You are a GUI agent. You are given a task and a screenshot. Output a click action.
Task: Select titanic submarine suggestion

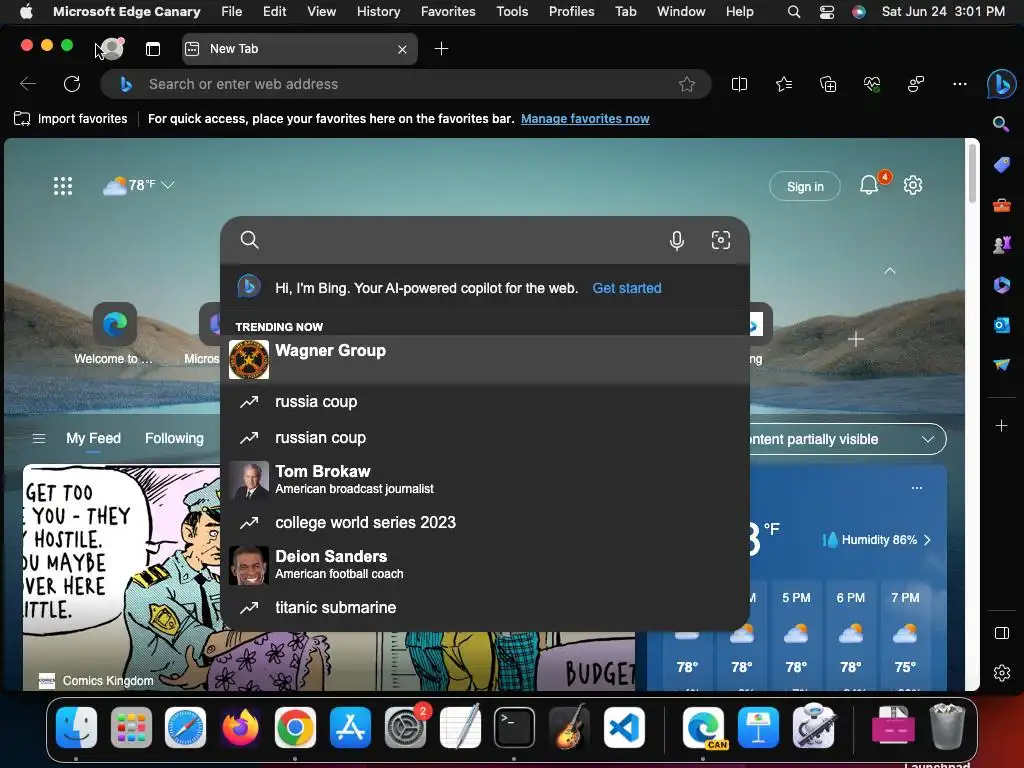(x=485, y=607)
